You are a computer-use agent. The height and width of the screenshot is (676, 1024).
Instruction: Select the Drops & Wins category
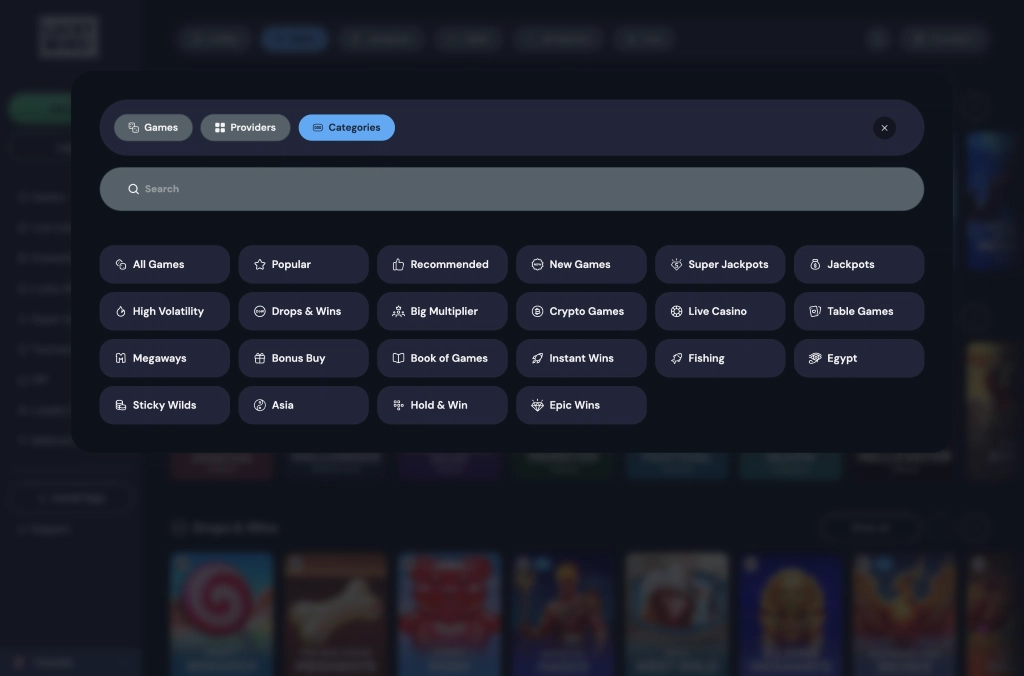pos(303,311)
